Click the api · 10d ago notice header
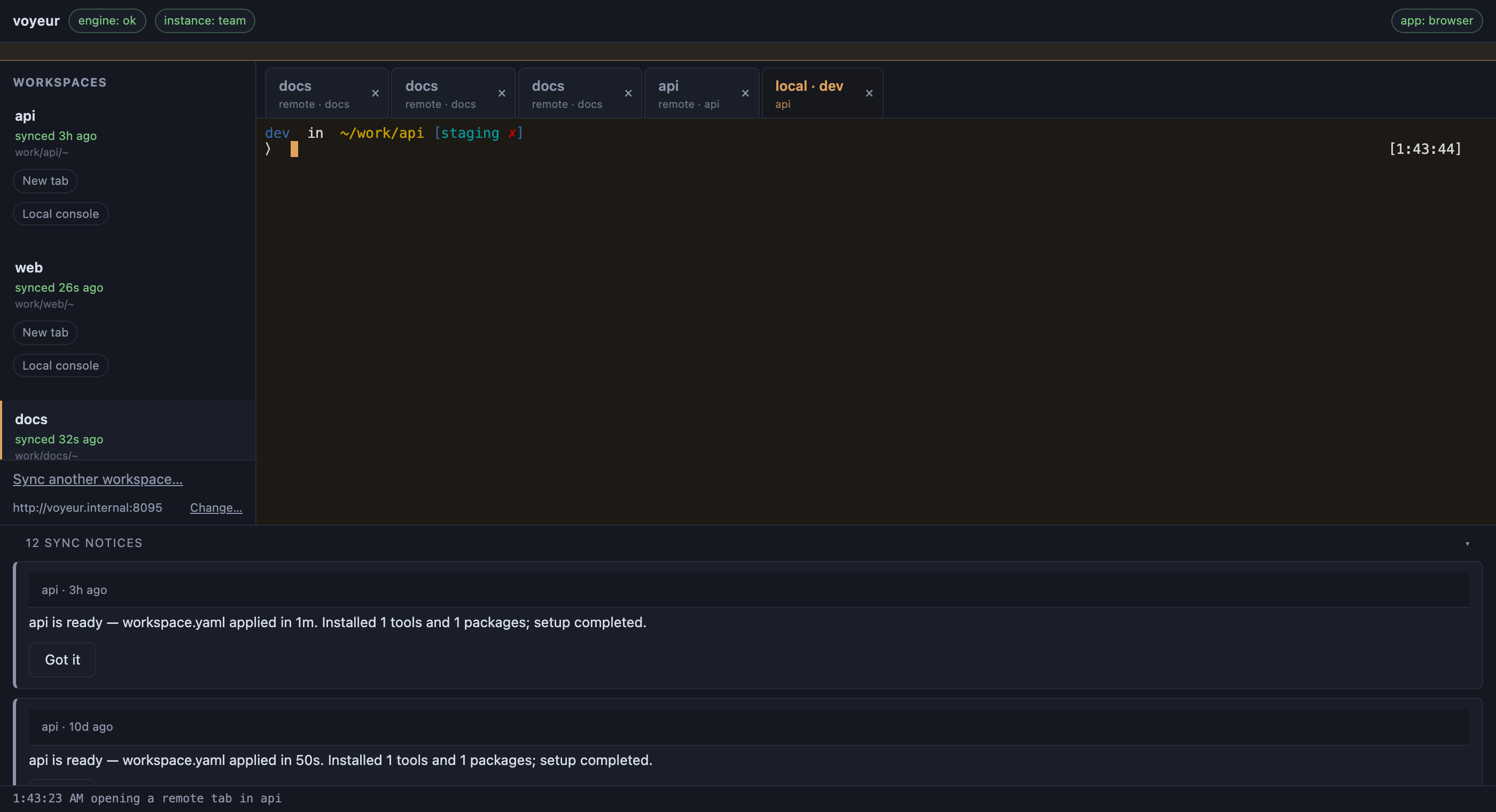Viewport: 1496px width, 812px height. pyautogui.click(x=749, y=727)
